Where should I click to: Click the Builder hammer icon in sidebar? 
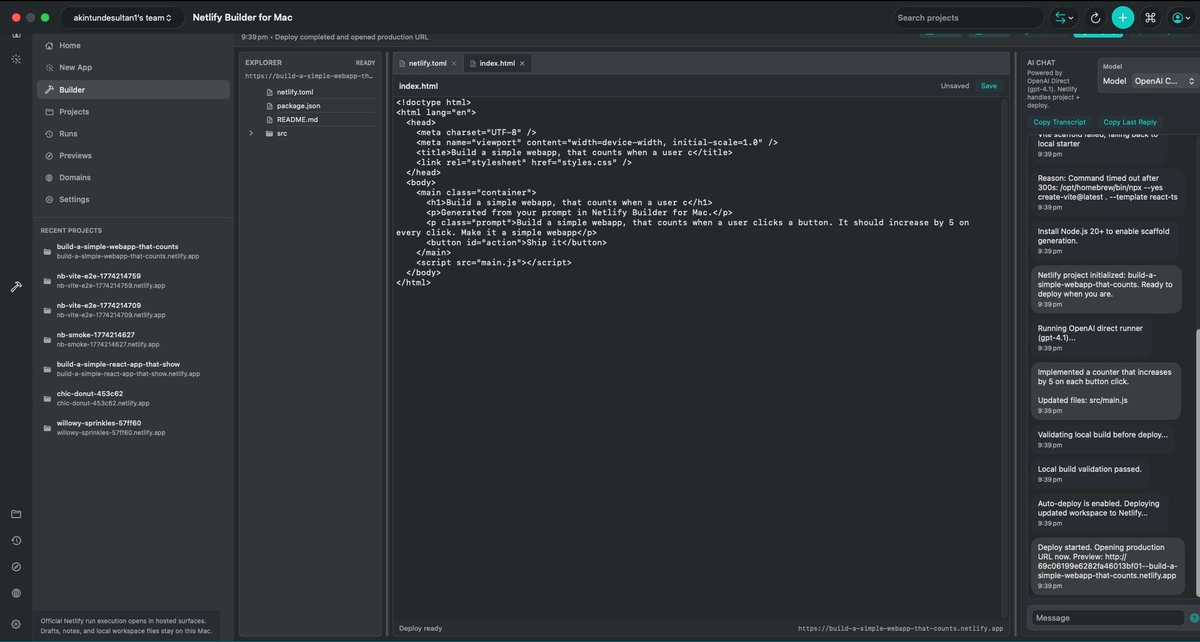[49, 89]
